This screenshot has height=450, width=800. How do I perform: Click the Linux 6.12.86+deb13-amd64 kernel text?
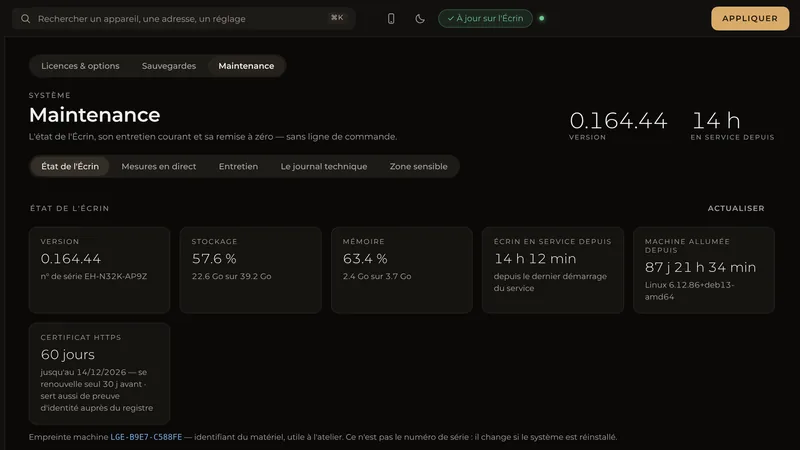tap(689, 291)
